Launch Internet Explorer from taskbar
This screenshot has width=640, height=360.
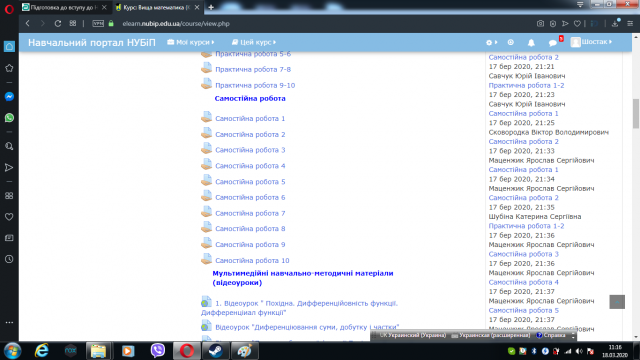42,351
